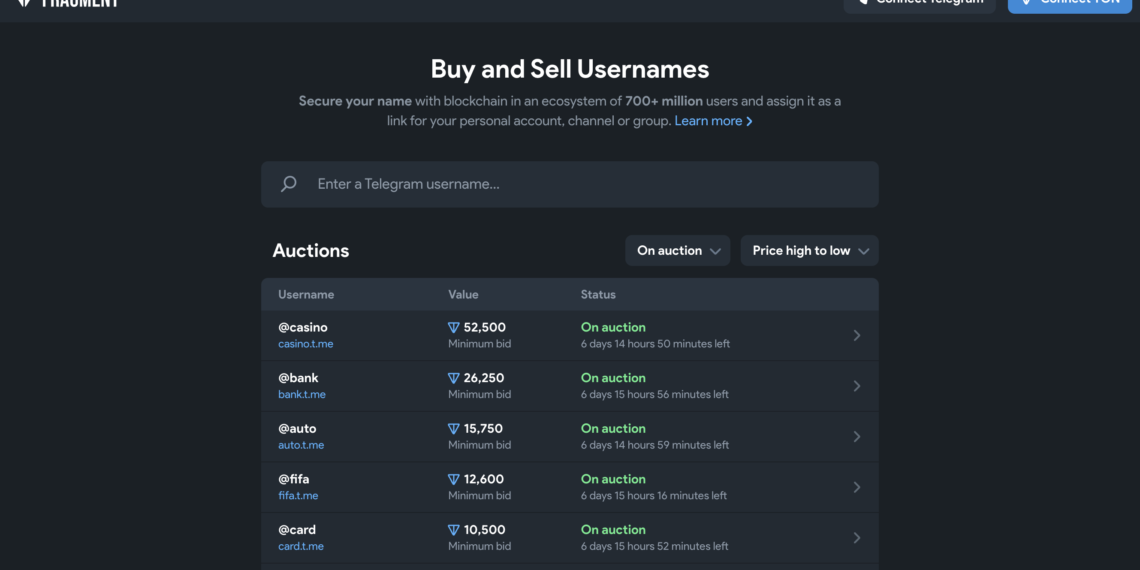Expand the On auction filter dropdown

coord(678,251)
